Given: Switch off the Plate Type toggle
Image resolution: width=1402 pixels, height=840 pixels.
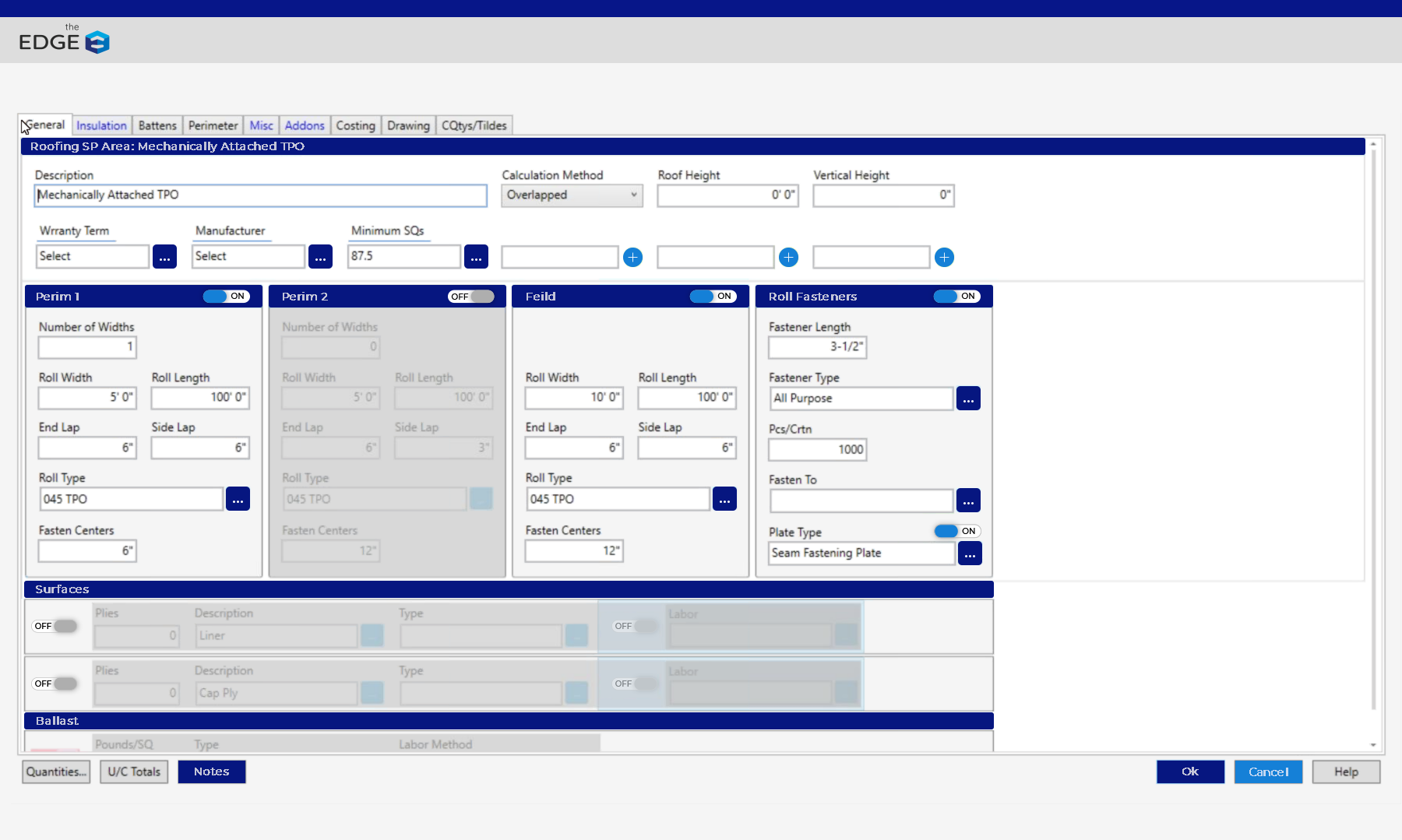Looking at the screenshot, I should (x=956, y=531).
